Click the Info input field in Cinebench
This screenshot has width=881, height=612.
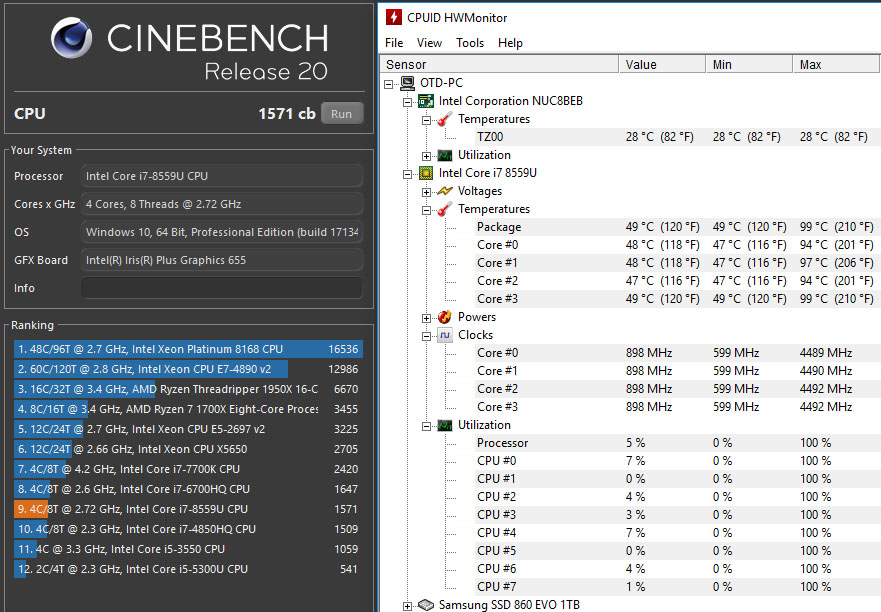pyautogui.click(x=221, y=288)
